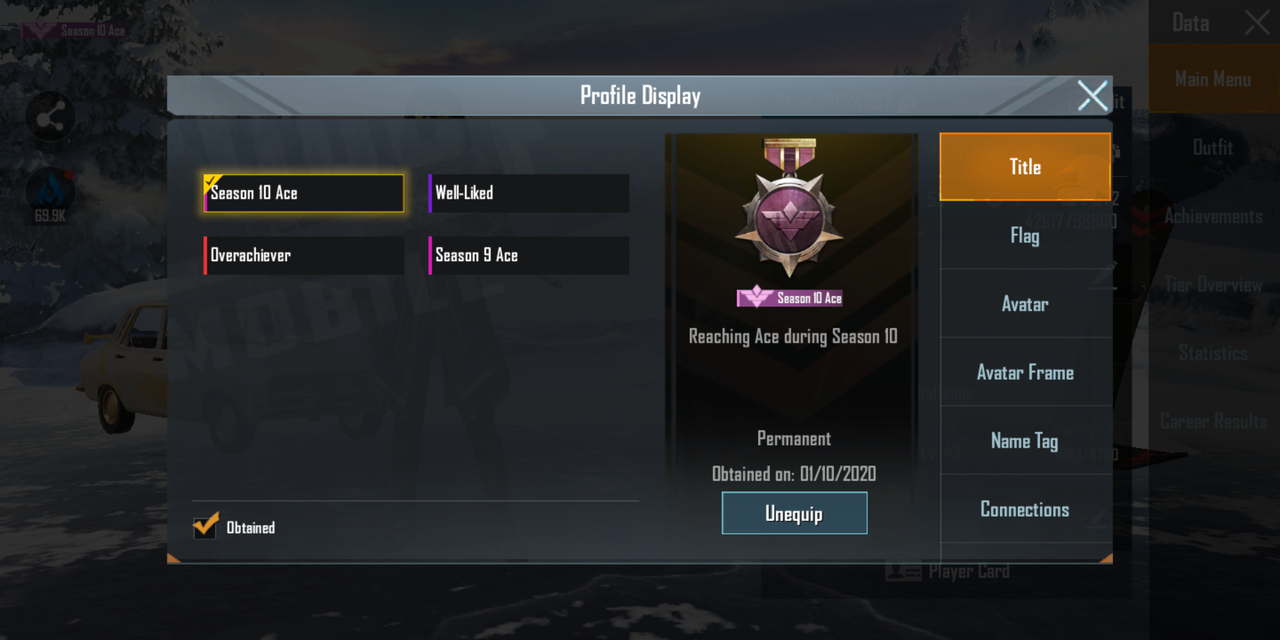1280x640 pixels.
Task: Close the Data panel using top-right X
Action: tap(1257, 23)
